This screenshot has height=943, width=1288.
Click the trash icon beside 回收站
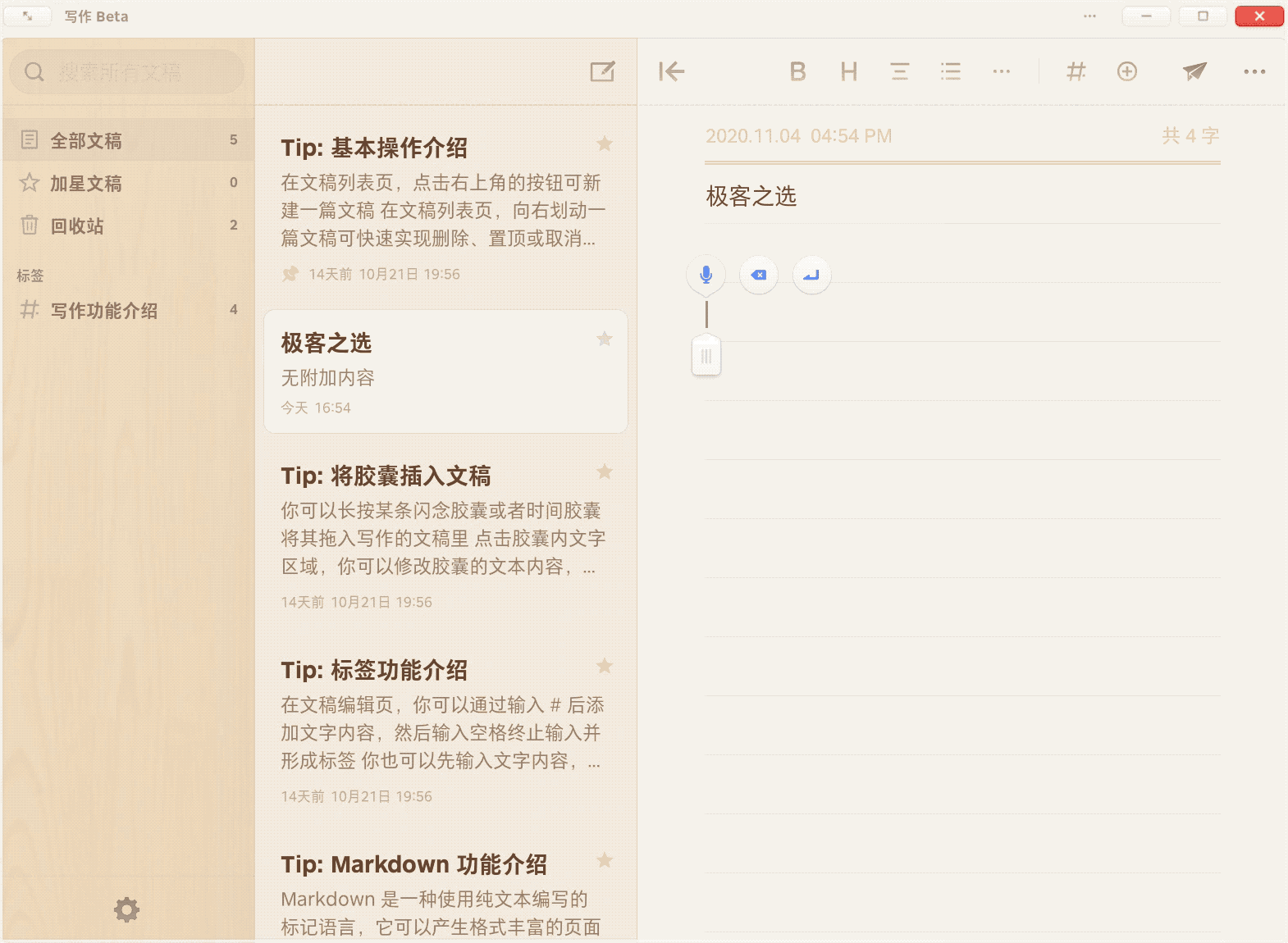(x=30, y=225)
